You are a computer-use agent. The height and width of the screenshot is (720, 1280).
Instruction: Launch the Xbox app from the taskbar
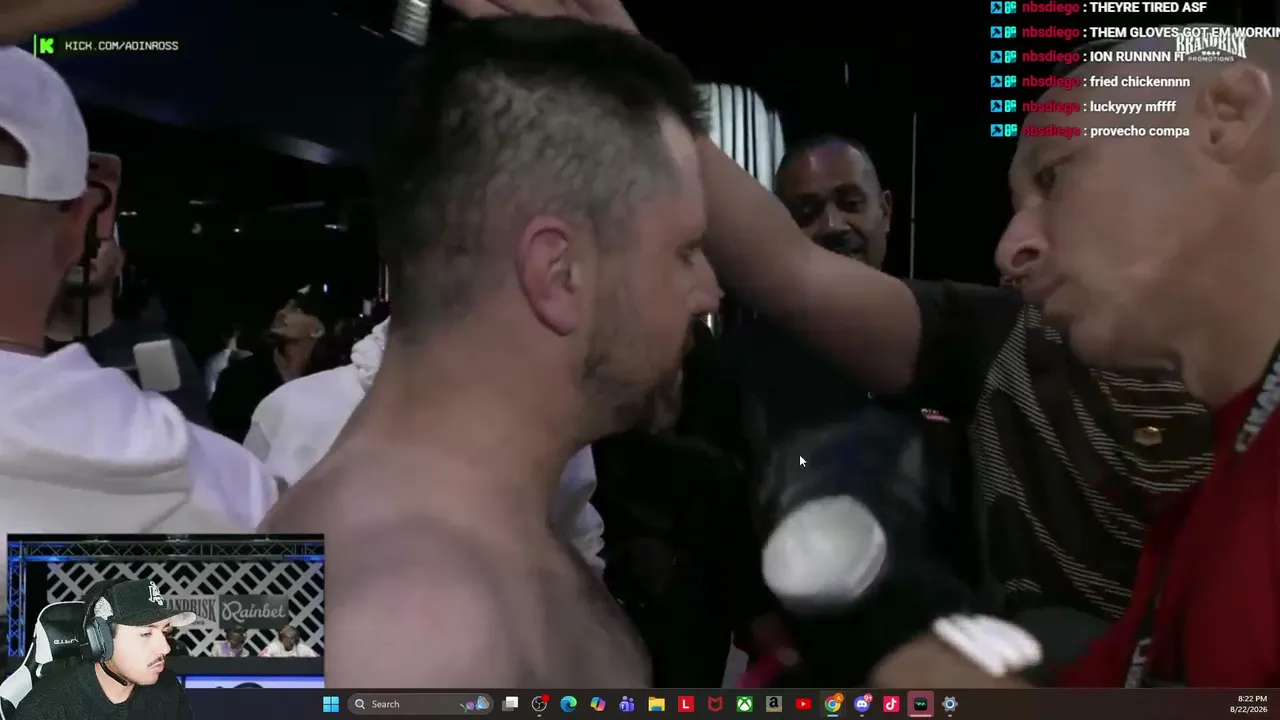[x=744, y=704]
